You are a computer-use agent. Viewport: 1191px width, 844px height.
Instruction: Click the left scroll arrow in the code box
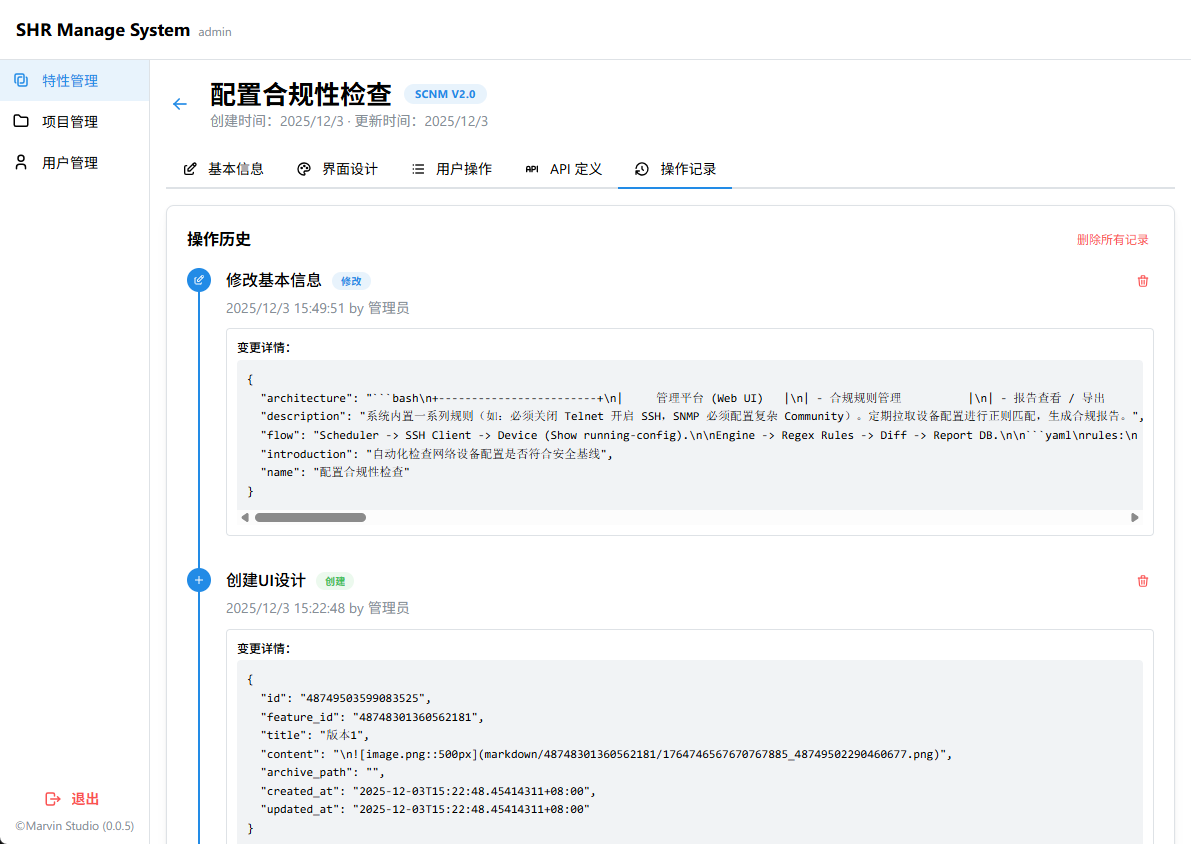(246, 518)
